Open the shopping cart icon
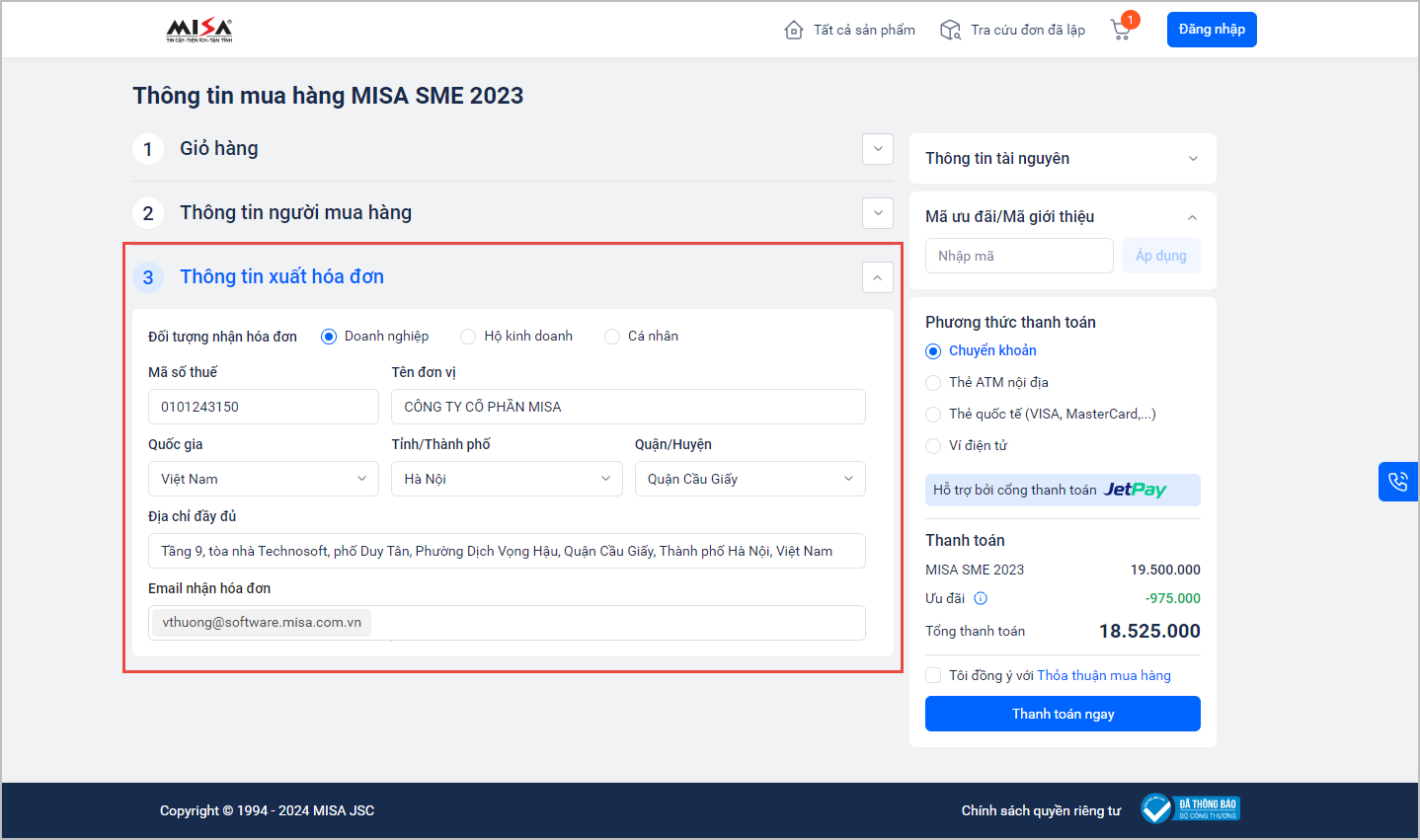Screen dimensions: 1420x840 click(1121, 30)
